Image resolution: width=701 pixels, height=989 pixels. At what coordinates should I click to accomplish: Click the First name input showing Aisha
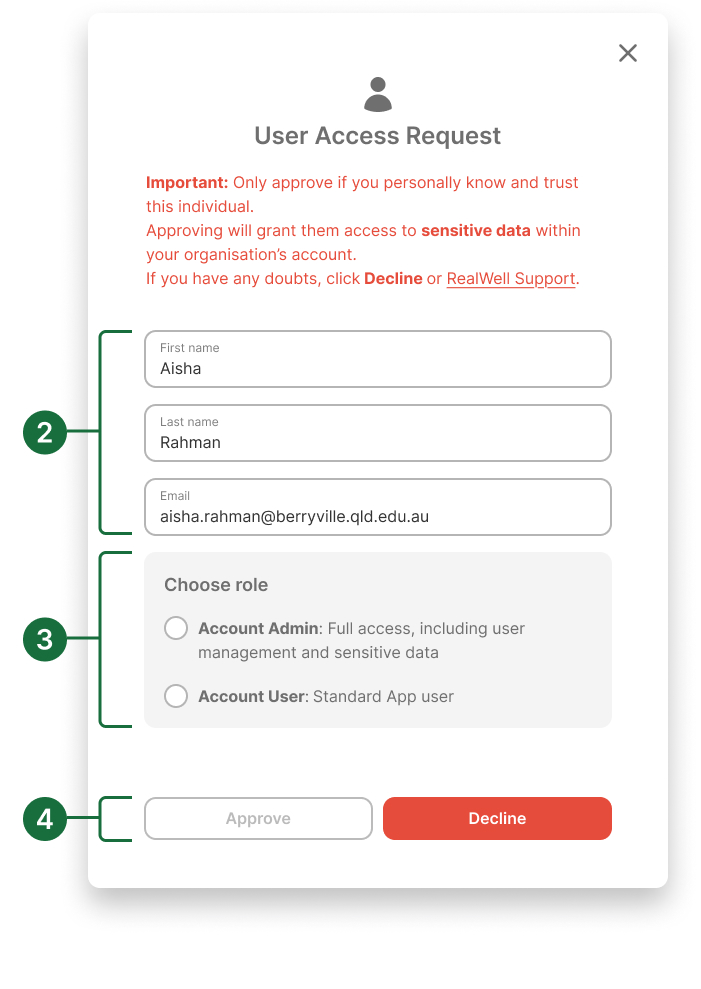[x=377, y=359]
